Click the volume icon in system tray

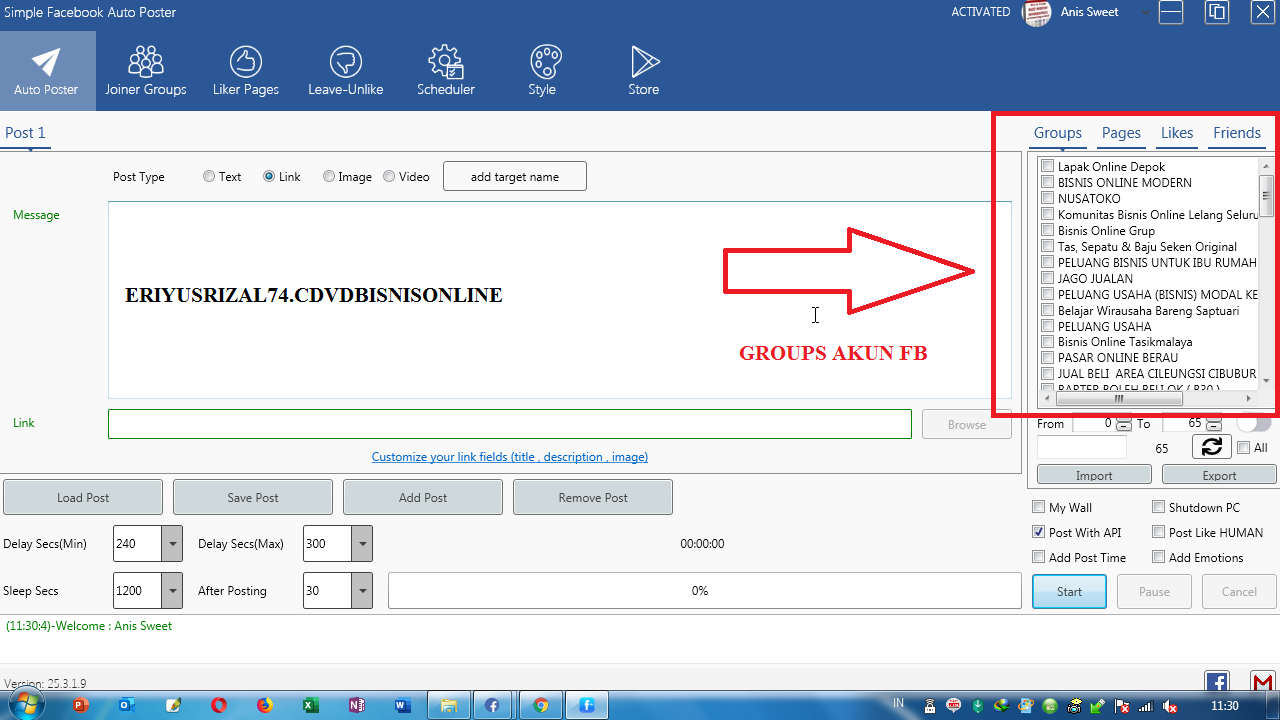pos(1169,706)
